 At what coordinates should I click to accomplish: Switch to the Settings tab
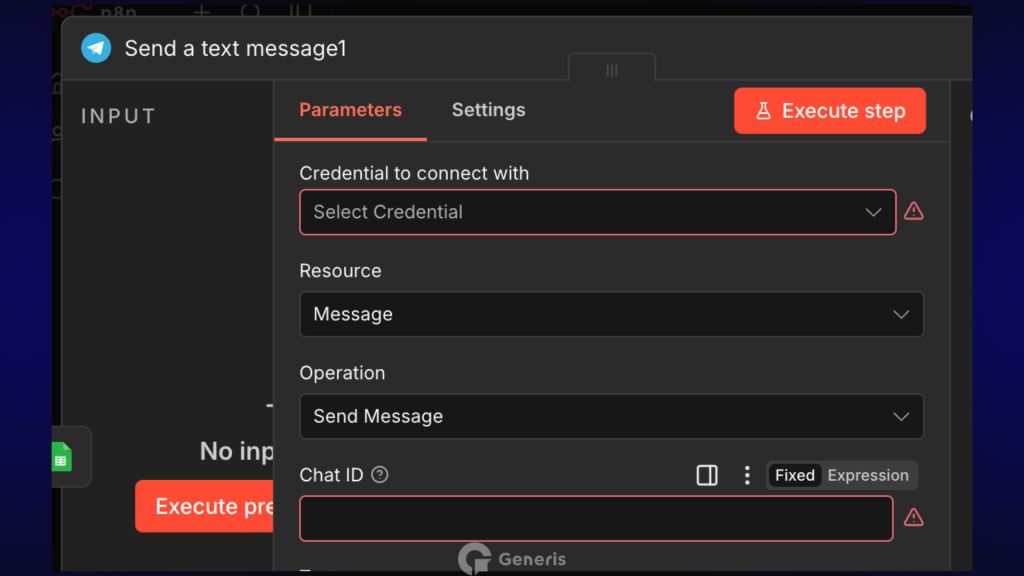488,110
